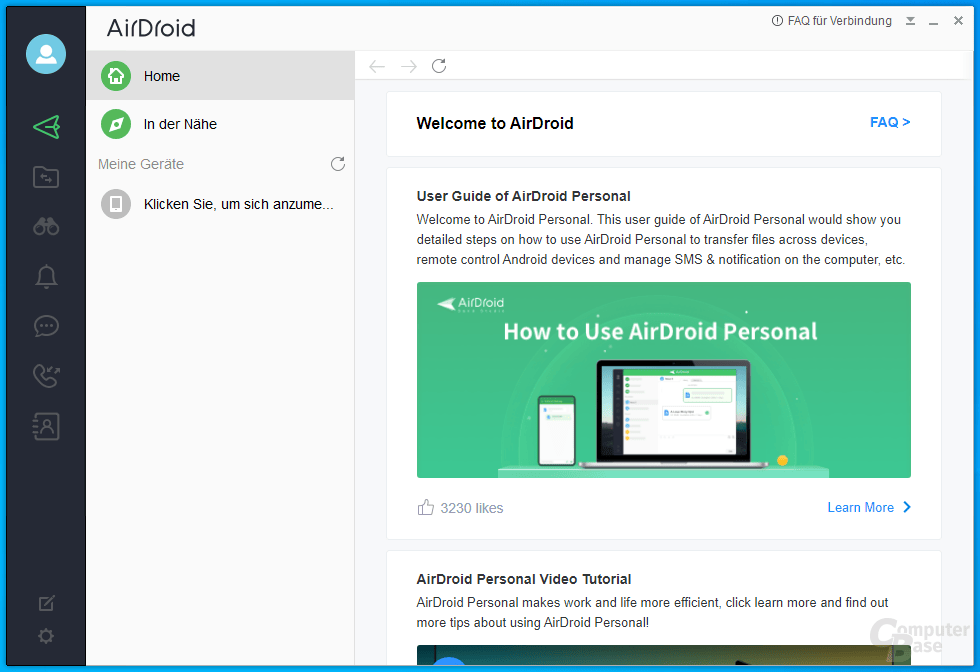
Task: Open FAQ für Verbindung link
Action: click(839, 21)
